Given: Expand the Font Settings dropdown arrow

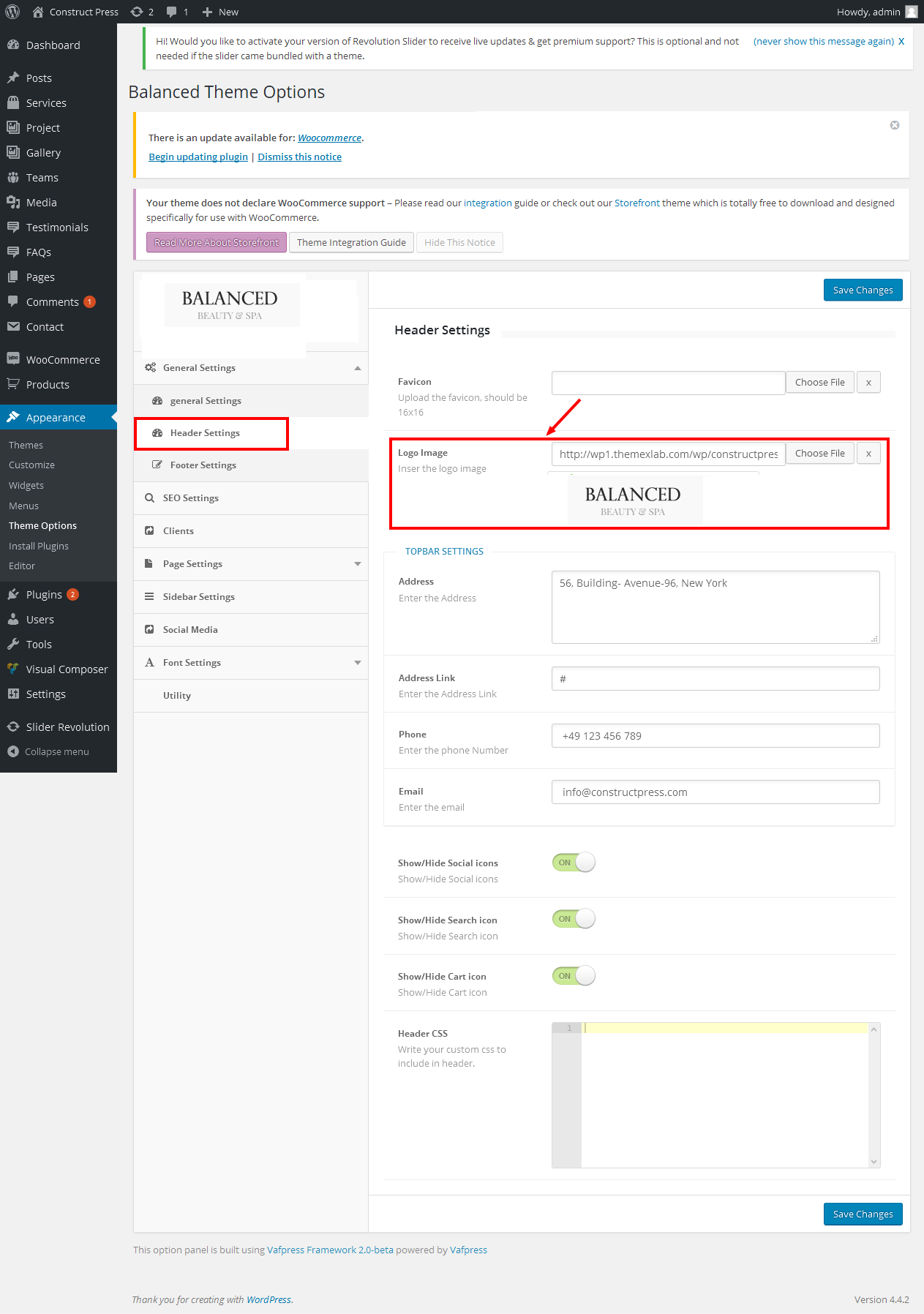Looking at the screenshot, I should (x=357, y=663).
